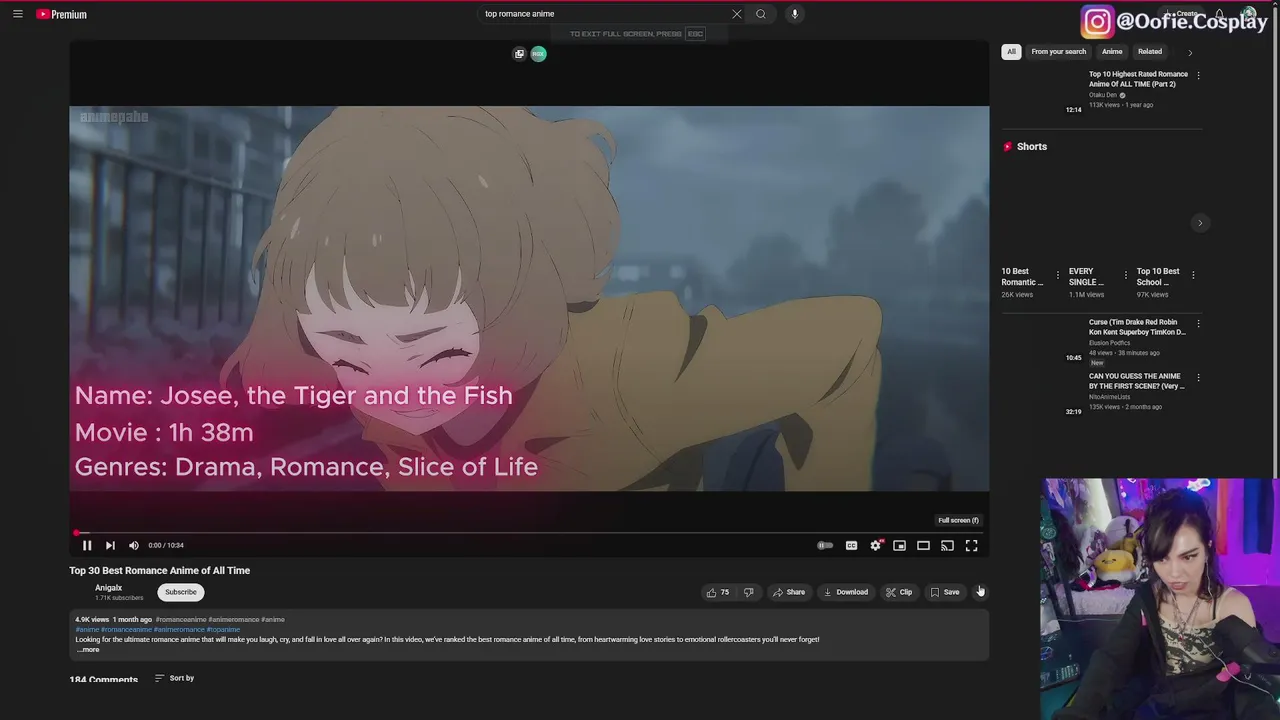1280x720 pixels.
Task: Click the Elusion Podfics channel name
Action: pos(1109,343)
